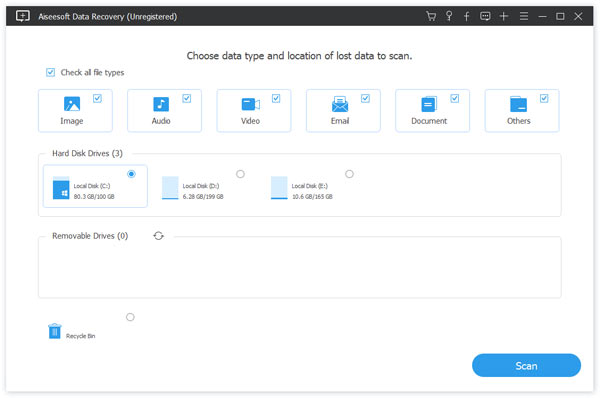Click the Recycle Bin icon
The width and height of the screenshot is (600, 398).
(55, 331)
